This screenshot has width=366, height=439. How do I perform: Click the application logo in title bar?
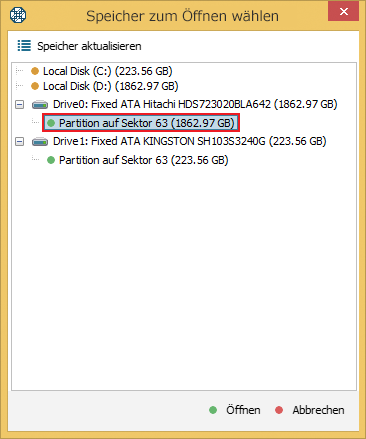pyautogui.click(x=18, y=15)
